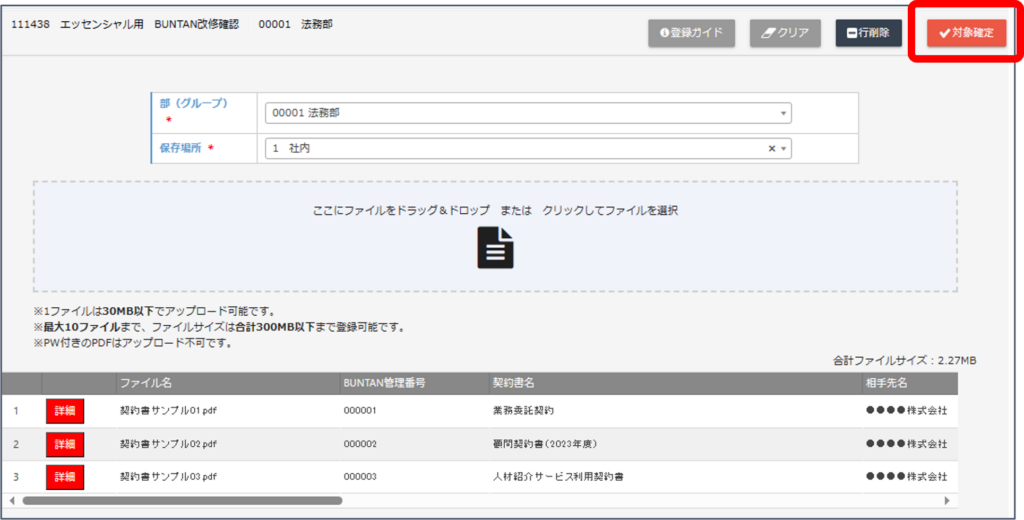Clear the 保存場所 selection with x icon
Screen dimensions: 1024x520
(771, 148)
